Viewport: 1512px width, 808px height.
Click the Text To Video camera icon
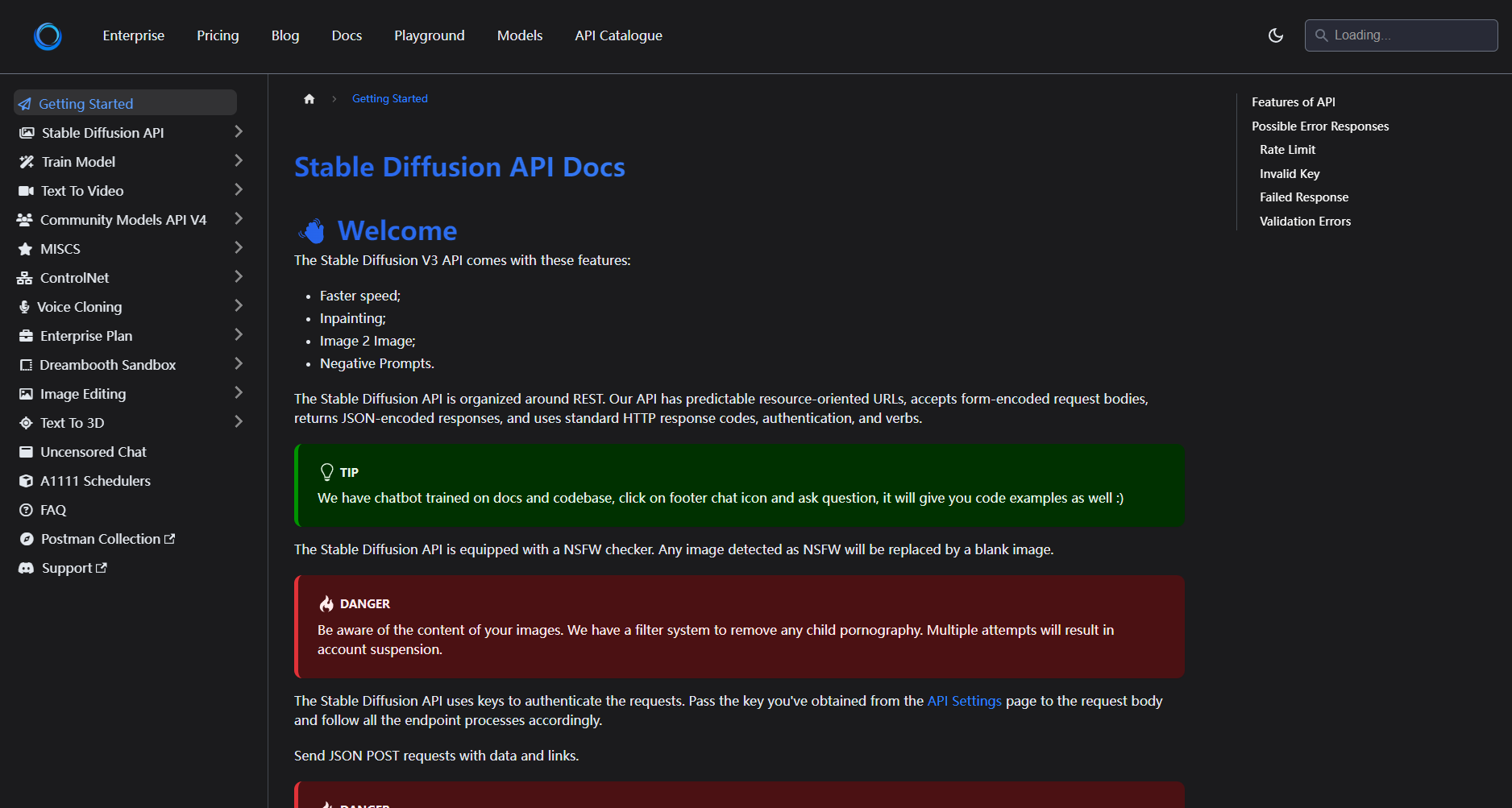(x=26, y=191)
